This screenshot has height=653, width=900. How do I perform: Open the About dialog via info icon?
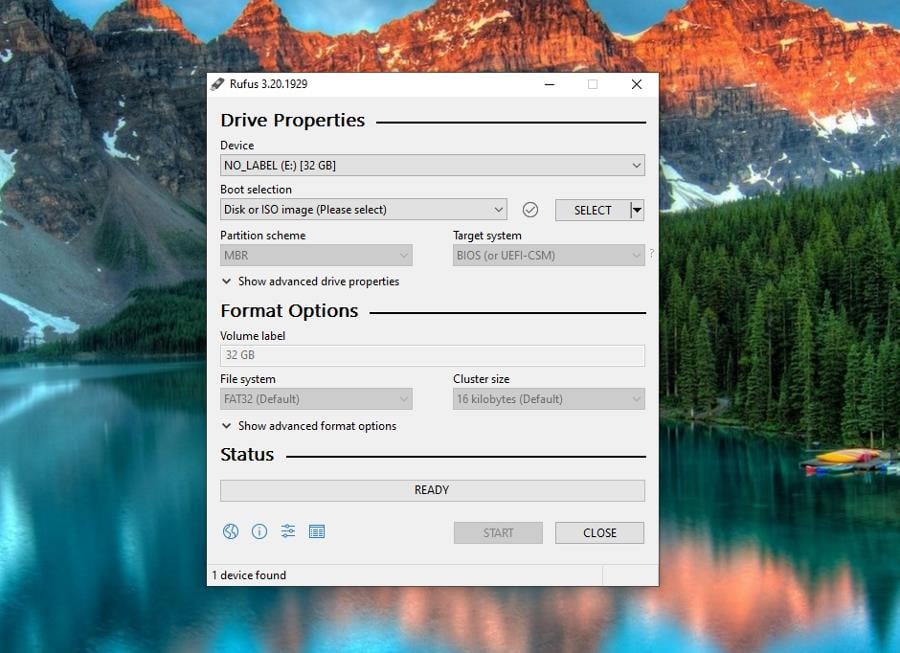[x=259, y=531]
